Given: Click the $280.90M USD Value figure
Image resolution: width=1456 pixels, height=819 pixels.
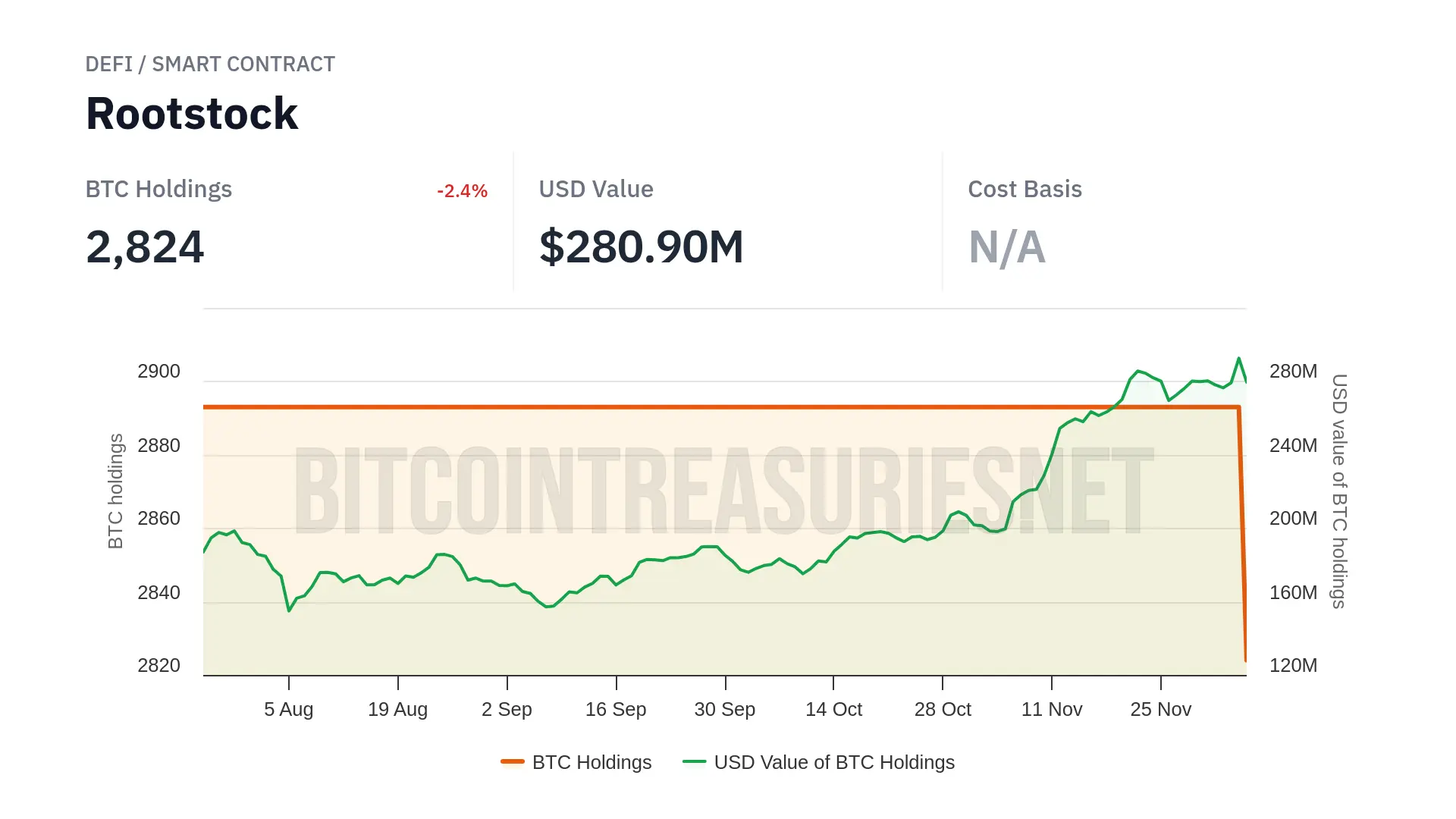Looking at the screenshot, I should coord(641,247).
